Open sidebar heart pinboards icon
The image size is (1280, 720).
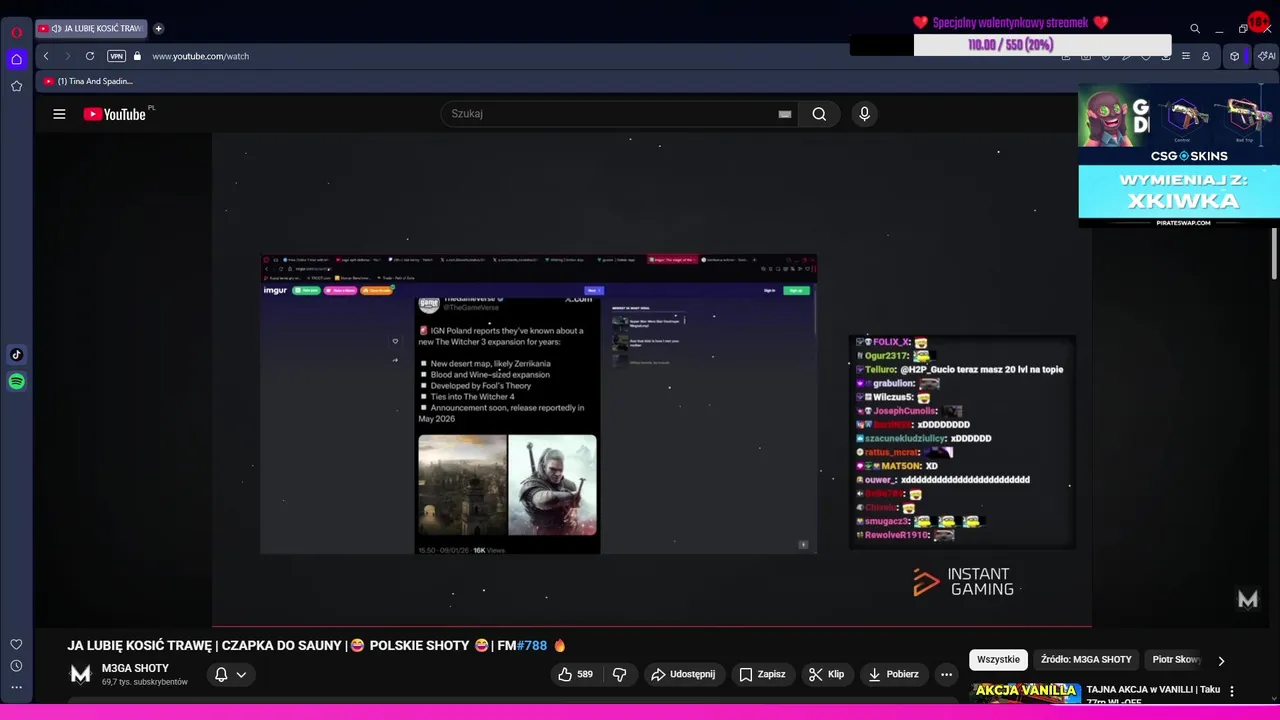point(16,644)
